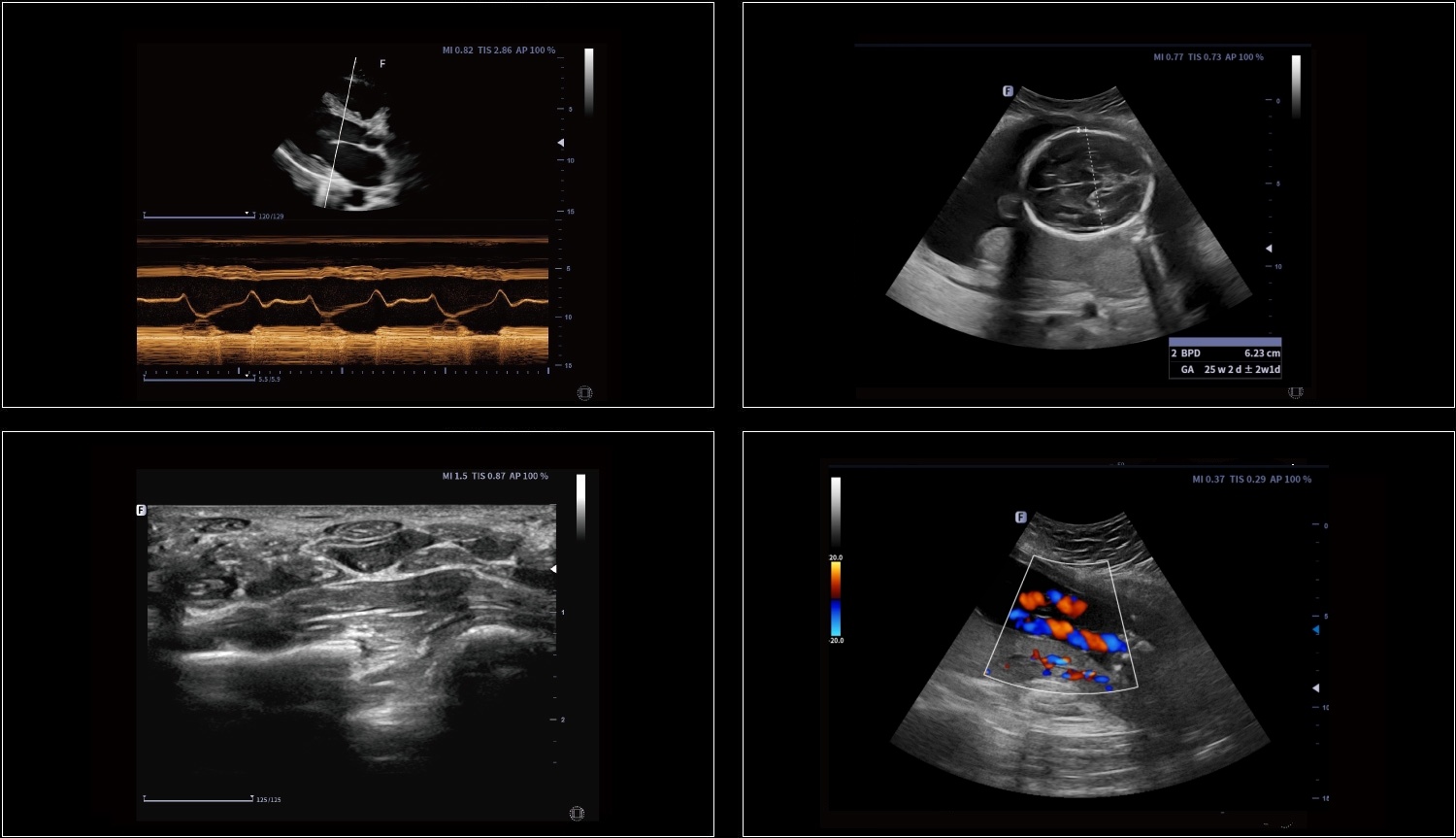The height and width of the screenshot is (838, 1456).
Task: Click the blue focus arrow on Doppler depth scale
Action: tap(1315, 630)
